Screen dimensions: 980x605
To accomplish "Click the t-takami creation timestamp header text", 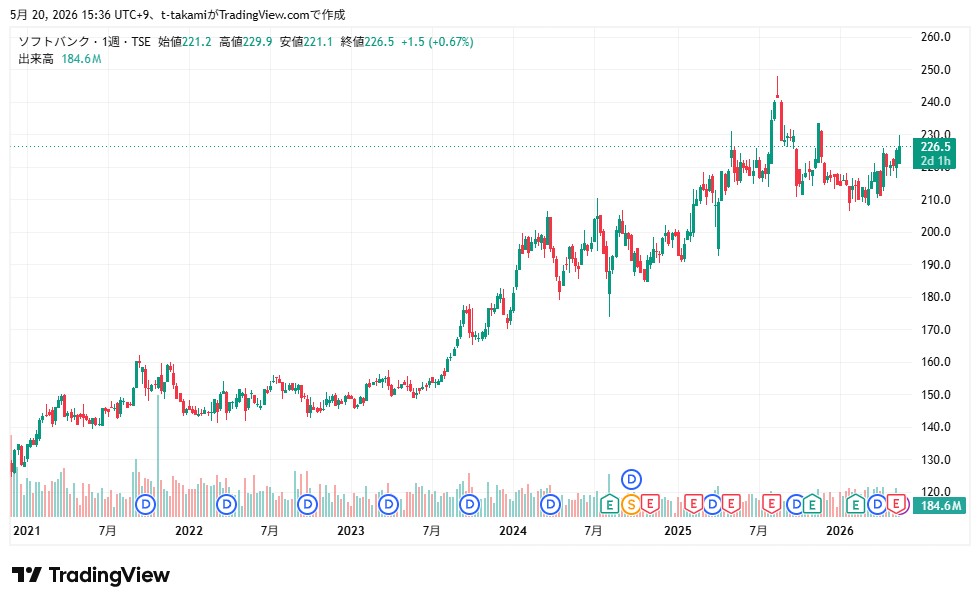I will tap(178, 14).
